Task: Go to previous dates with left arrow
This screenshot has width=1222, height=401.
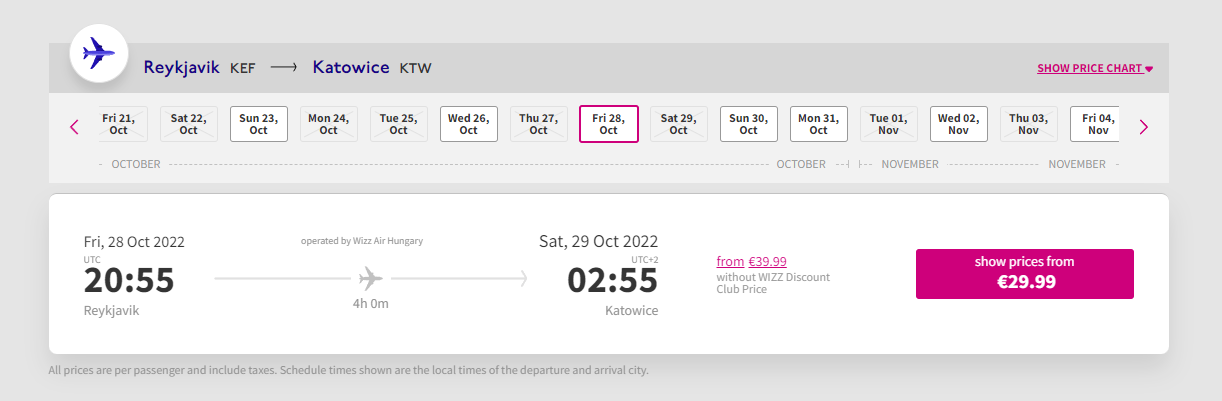Action: click(74, 127)
